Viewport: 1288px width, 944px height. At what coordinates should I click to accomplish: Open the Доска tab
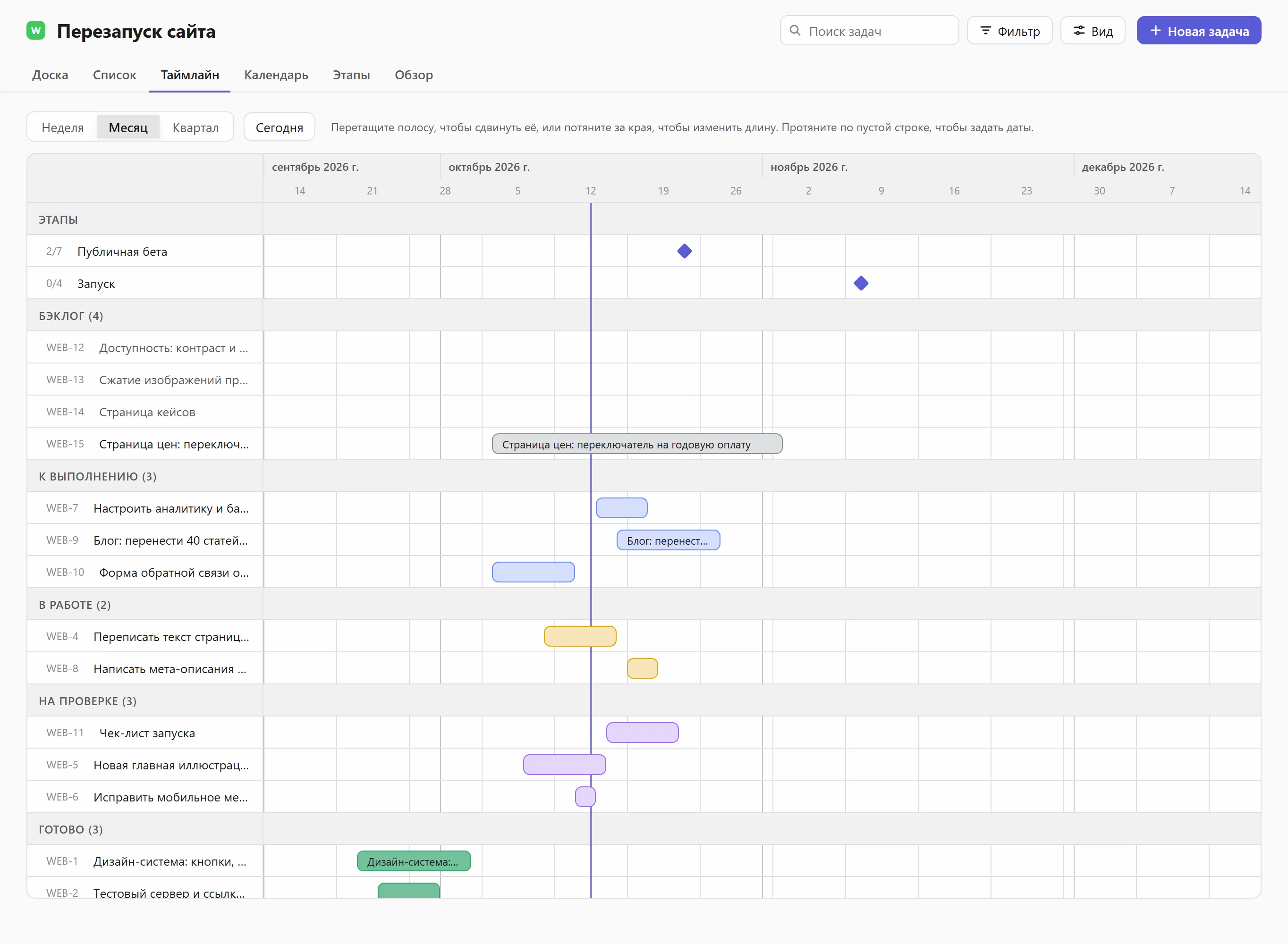[x=51, y=75]
